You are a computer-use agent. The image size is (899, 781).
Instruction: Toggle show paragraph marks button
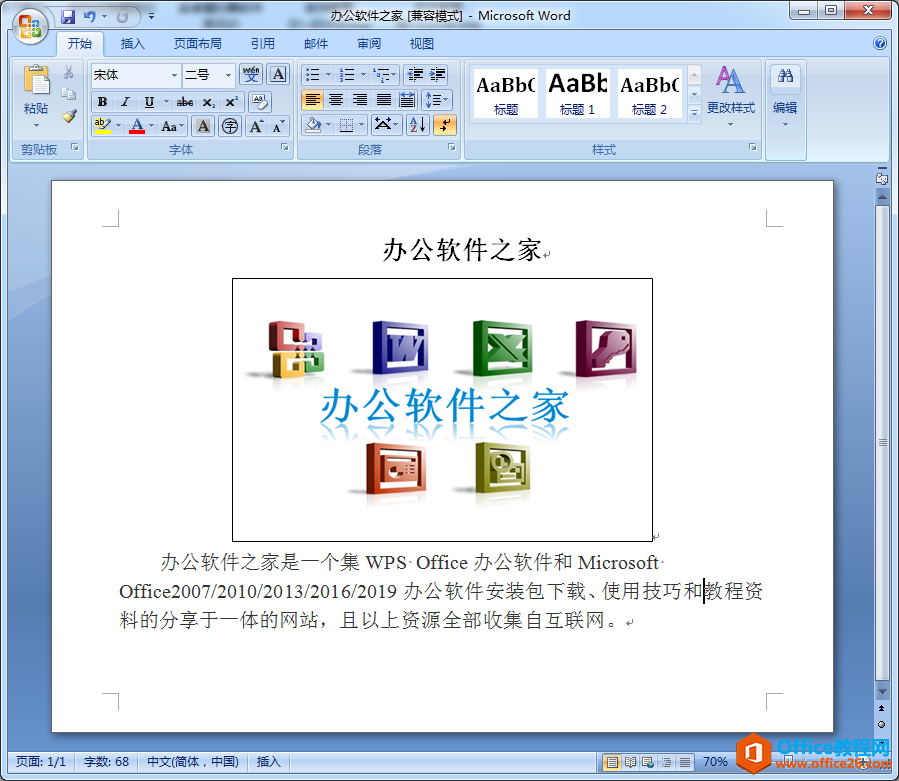445,125
